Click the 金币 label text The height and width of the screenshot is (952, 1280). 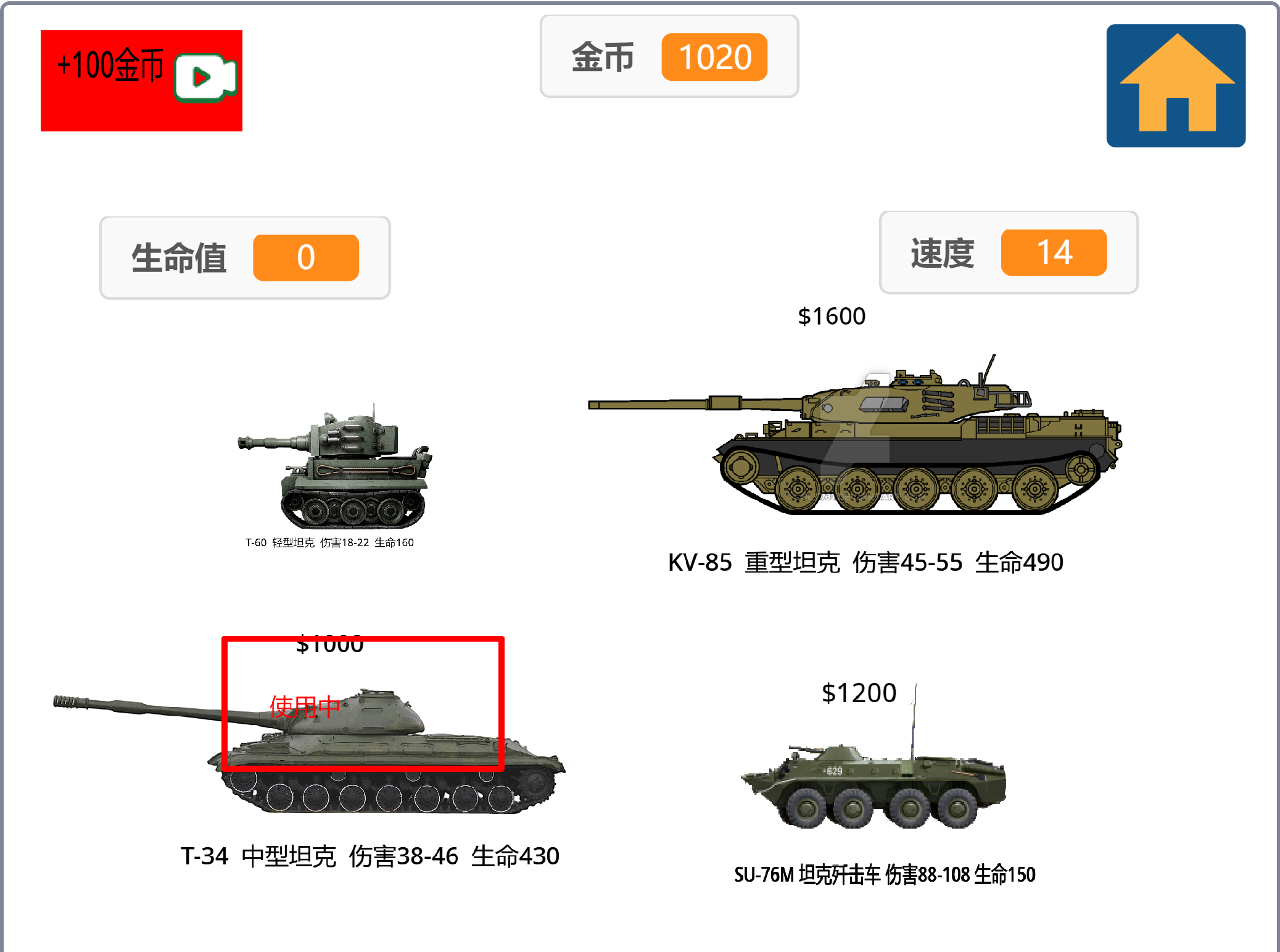pos(603,57)
